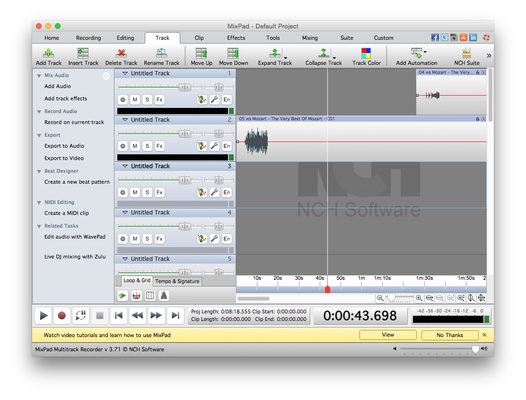This screenshot has width=526, height=400.
Task: Click Edit audio with WavePad
Action: click(x=75, y=237)
